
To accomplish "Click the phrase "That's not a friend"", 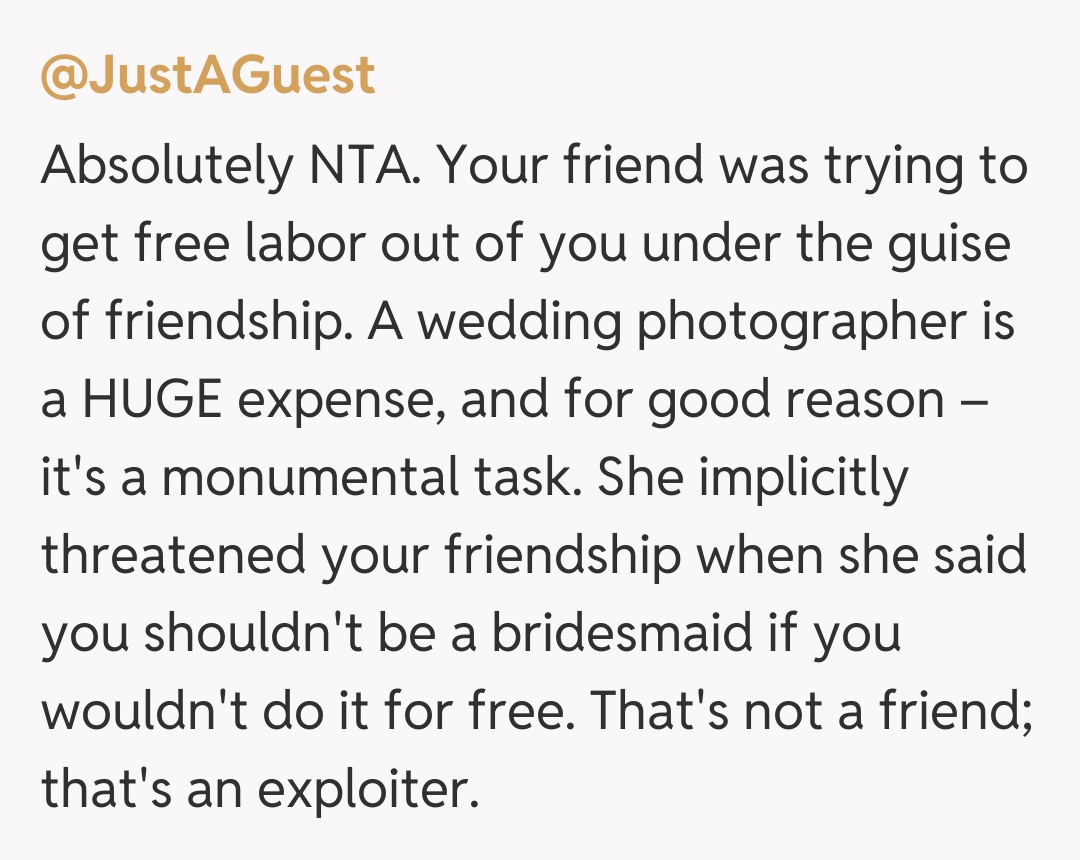I will pos(809,712).
